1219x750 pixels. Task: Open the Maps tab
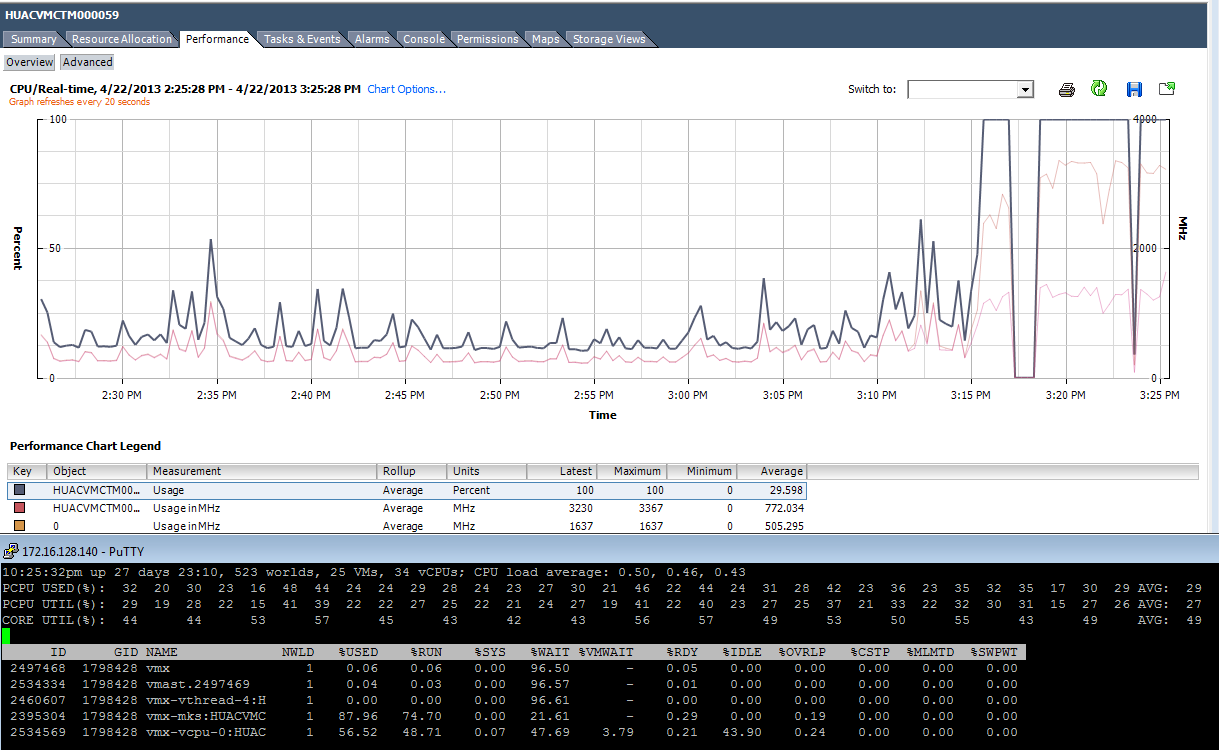coord(544,39)
